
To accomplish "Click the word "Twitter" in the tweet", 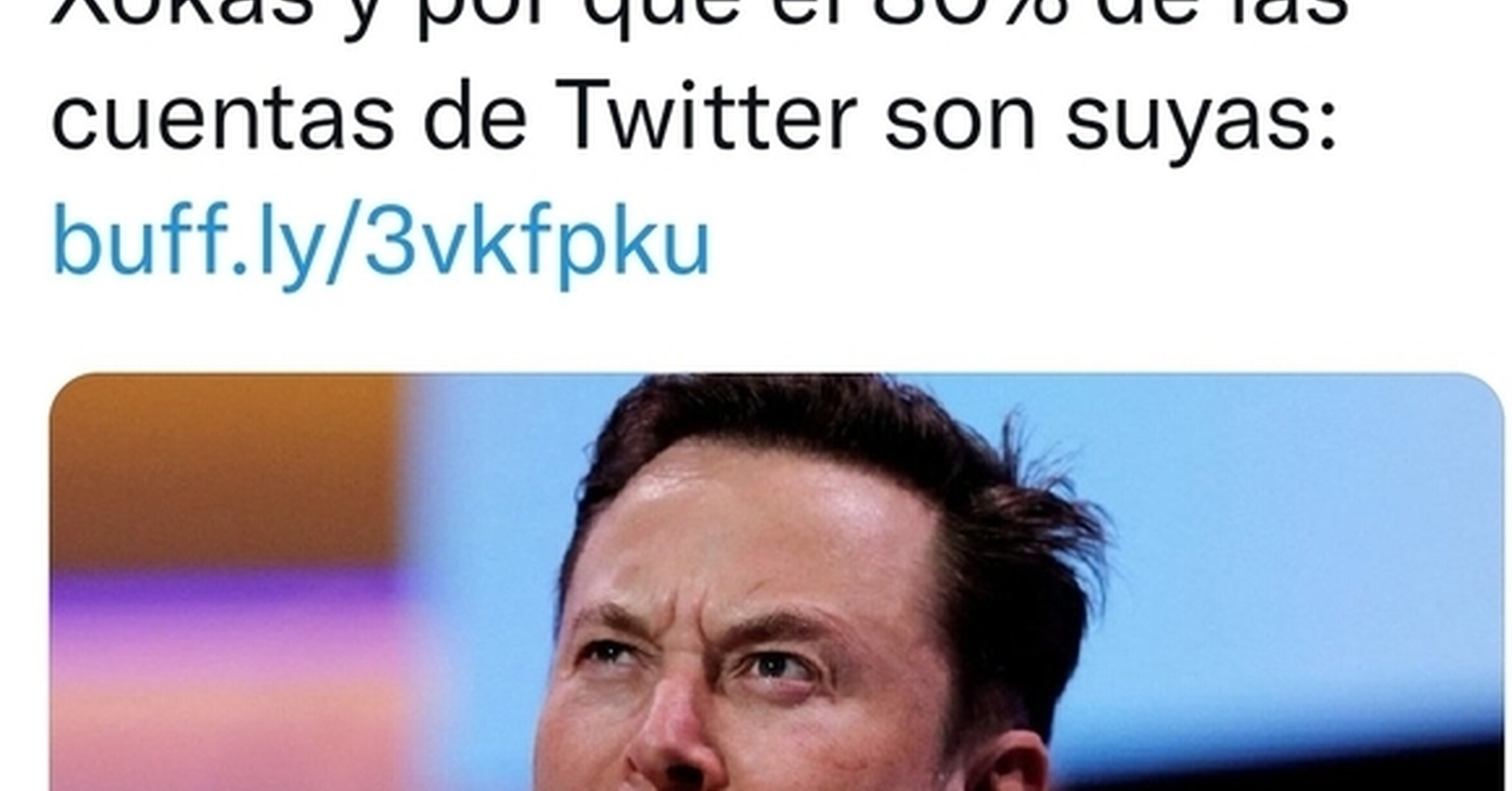I will (x=706, y=116).
